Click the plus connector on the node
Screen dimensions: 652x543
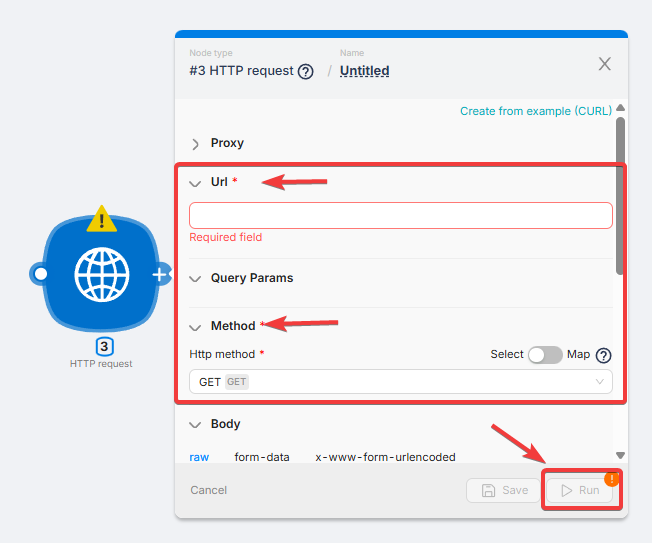tap(160, 275)
